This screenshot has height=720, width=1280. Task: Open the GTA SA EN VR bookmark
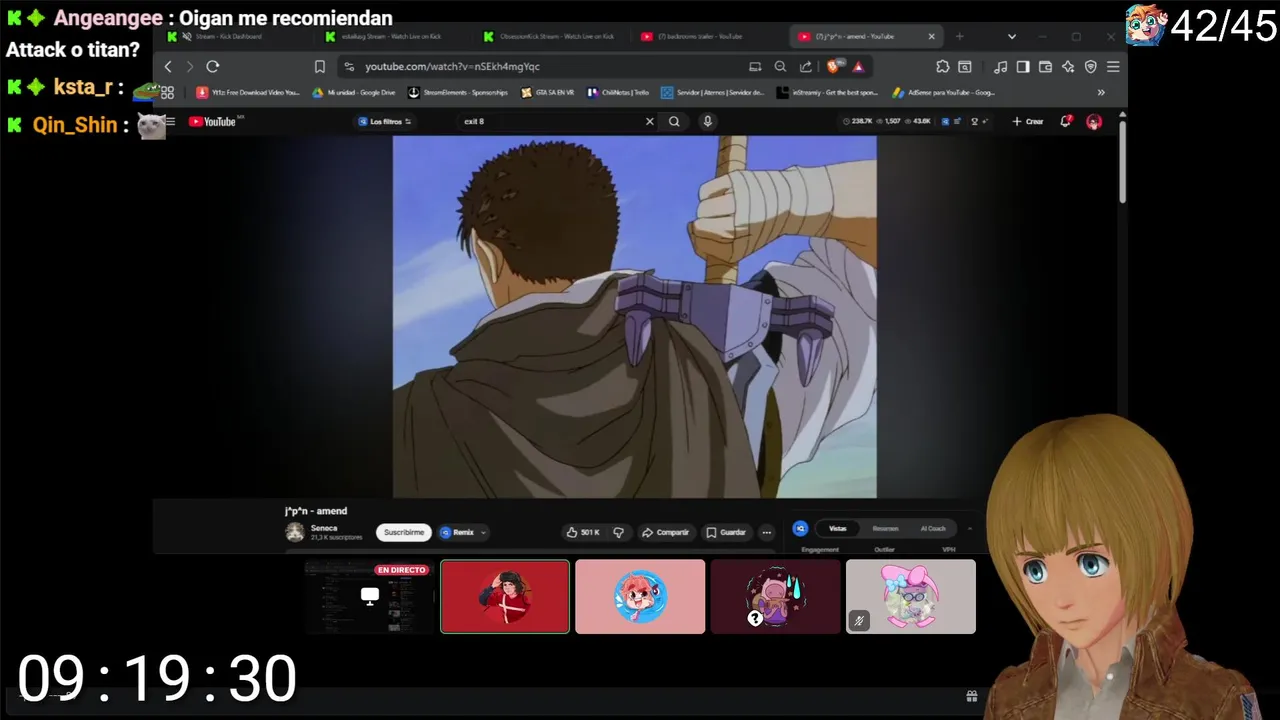click(548, 93)
